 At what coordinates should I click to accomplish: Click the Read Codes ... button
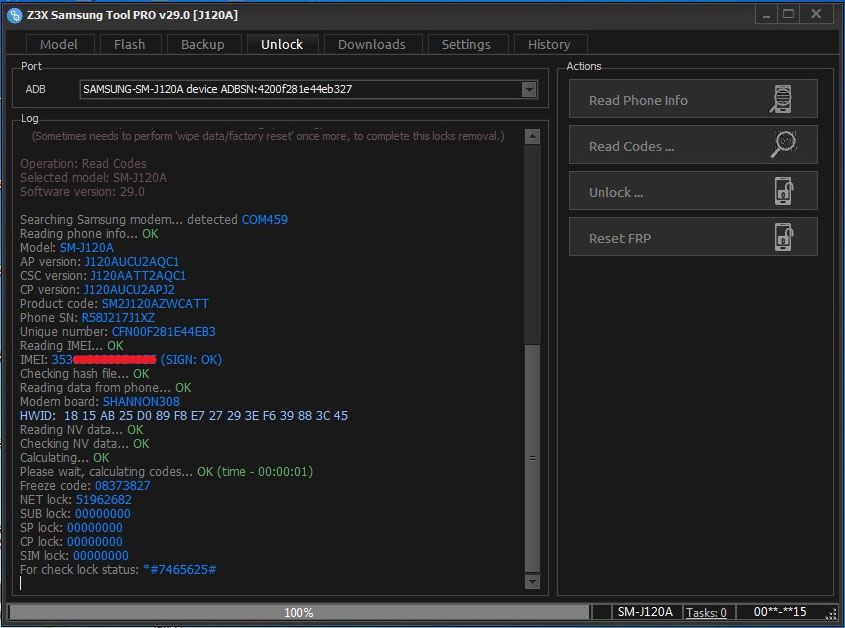(693, 145)
